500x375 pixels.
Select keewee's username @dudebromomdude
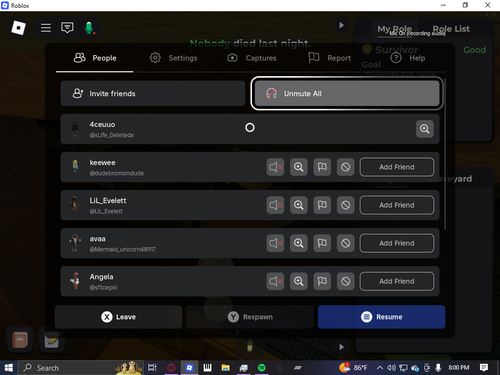click(x=117, y=173)
